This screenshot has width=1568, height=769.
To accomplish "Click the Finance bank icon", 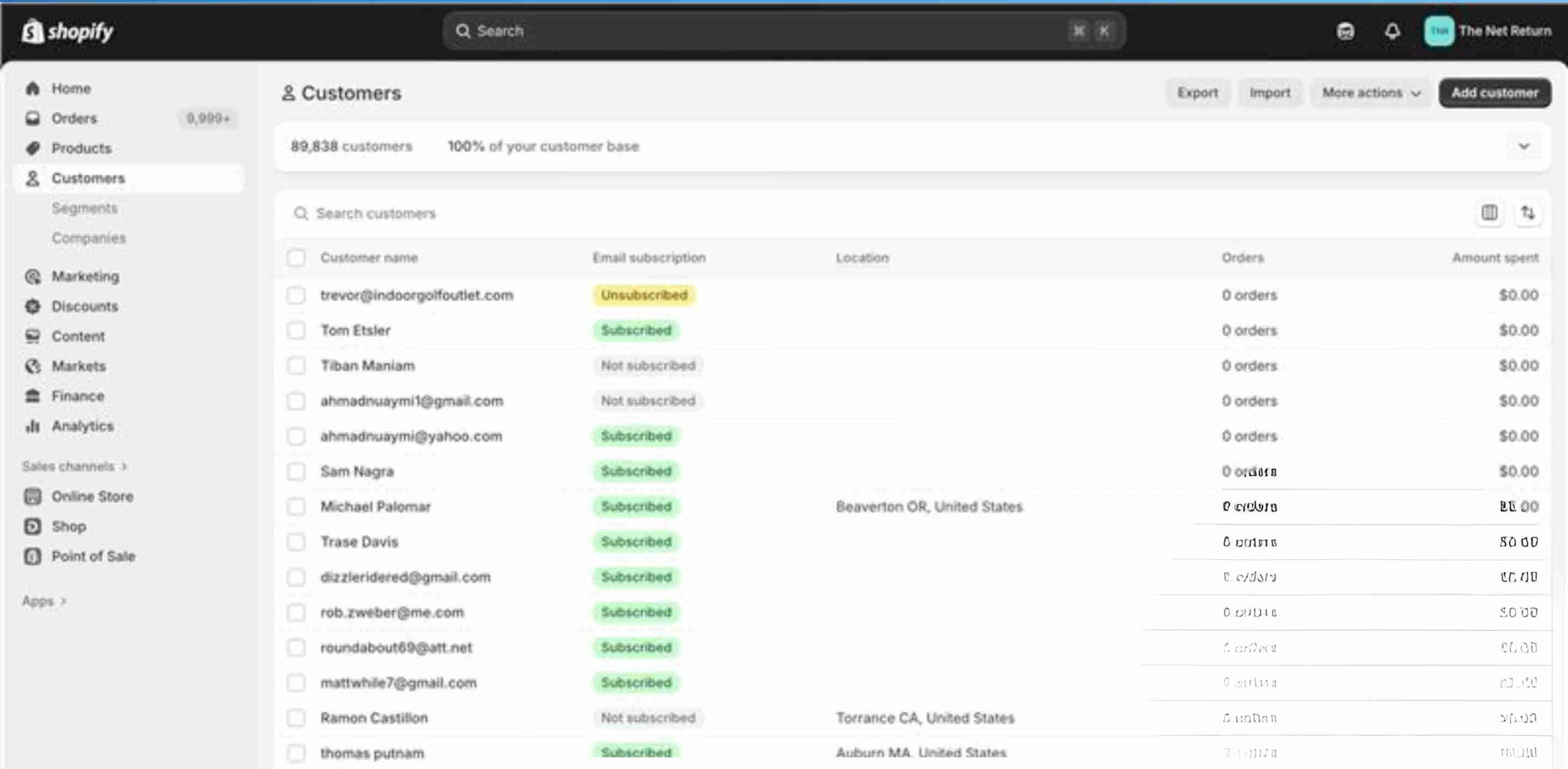I will 33,396.
